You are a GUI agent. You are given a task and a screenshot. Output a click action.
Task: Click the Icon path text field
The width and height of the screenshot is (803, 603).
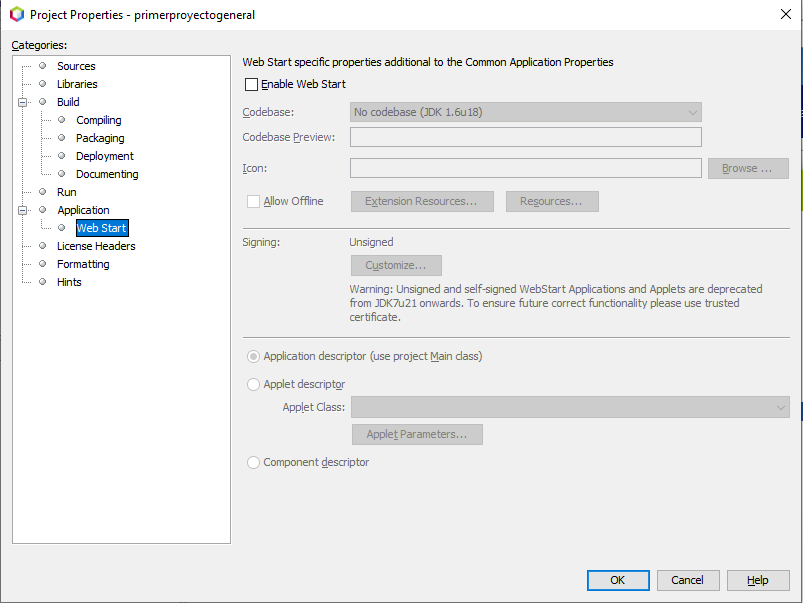point(525,168)
